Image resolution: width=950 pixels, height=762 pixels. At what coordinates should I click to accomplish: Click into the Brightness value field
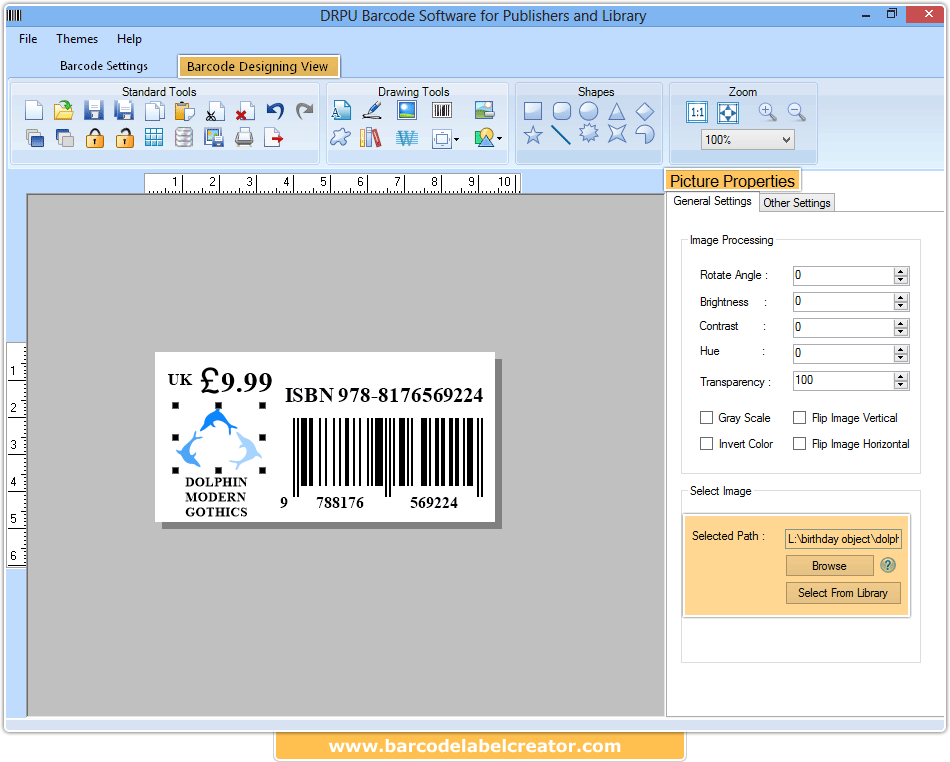point(843,302)
